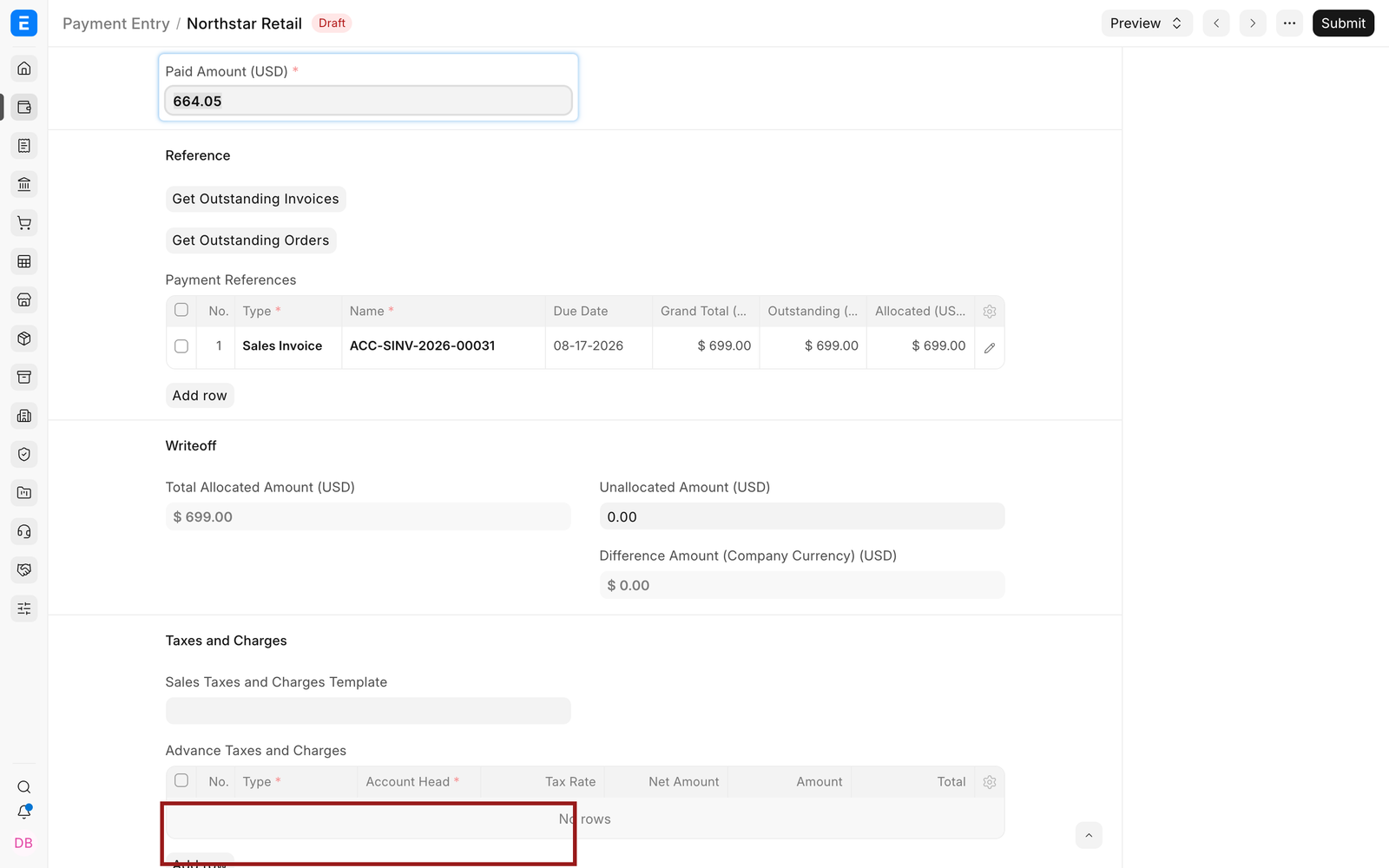Open the Preview dropdown
This screenshot has width=1389, height=868.
pos(1147,23)
